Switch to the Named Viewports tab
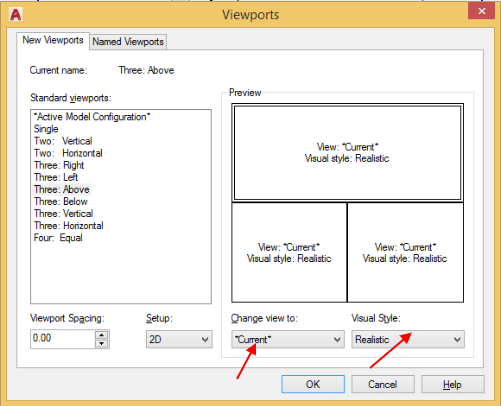Image resolution: width=501 pixels, height=406 pixels. click(128, 42)
